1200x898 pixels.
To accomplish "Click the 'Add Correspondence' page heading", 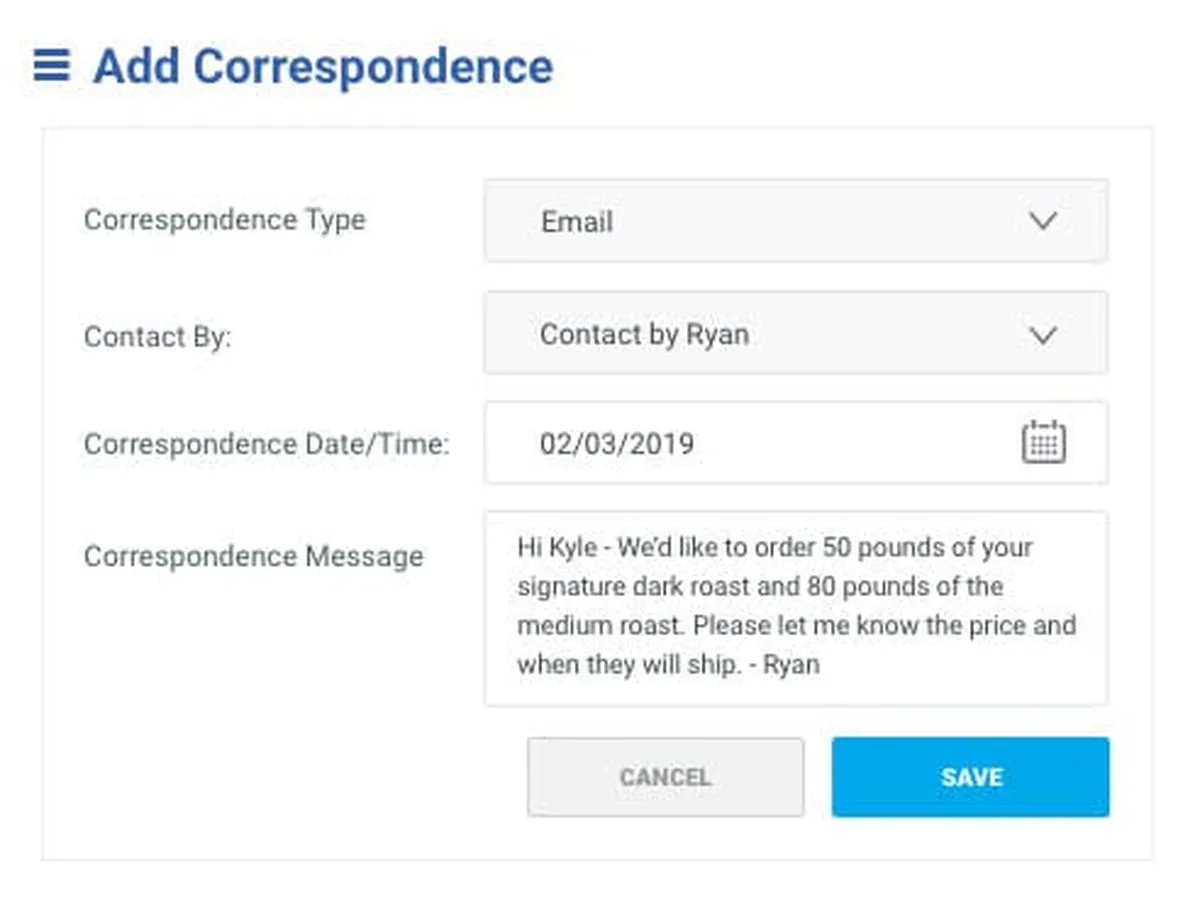I will point(322,67).
